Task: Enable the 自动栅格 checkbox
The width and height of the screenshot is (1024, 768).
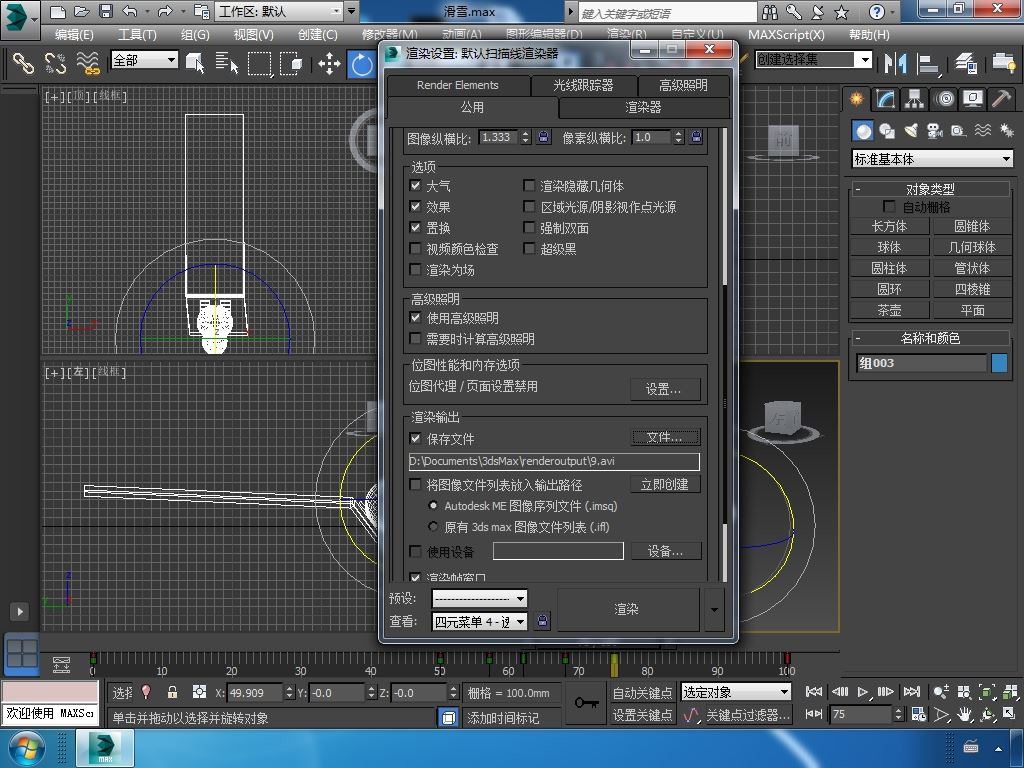Action: click(x=889, y=206)
